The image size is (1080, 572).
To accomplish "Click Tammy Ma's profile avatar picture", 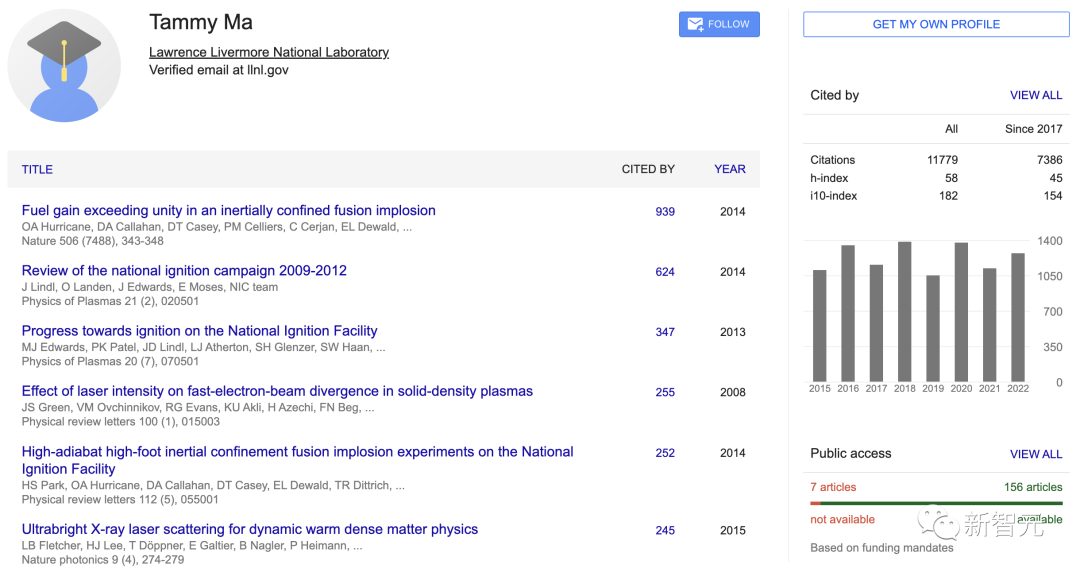I will coord(64,66).
